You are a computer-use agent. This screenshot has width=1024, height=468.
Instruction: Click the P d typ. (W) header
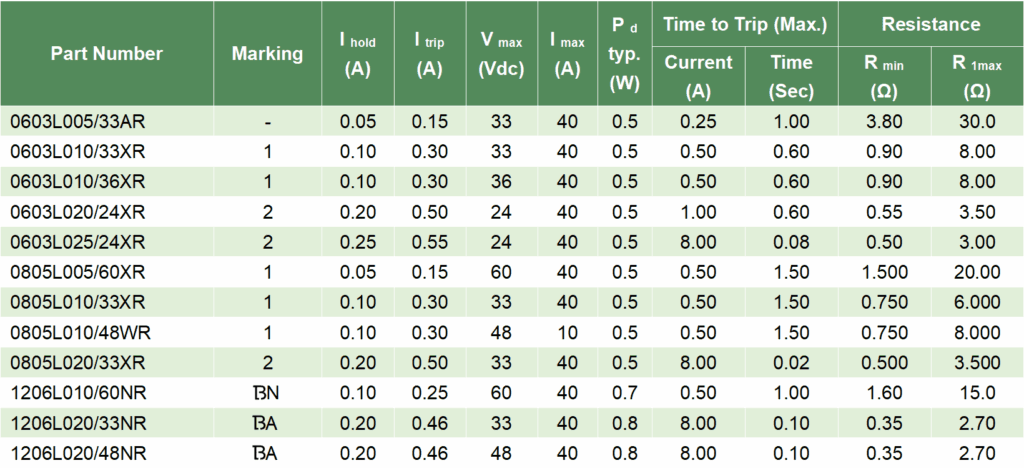tap(624, 54)
